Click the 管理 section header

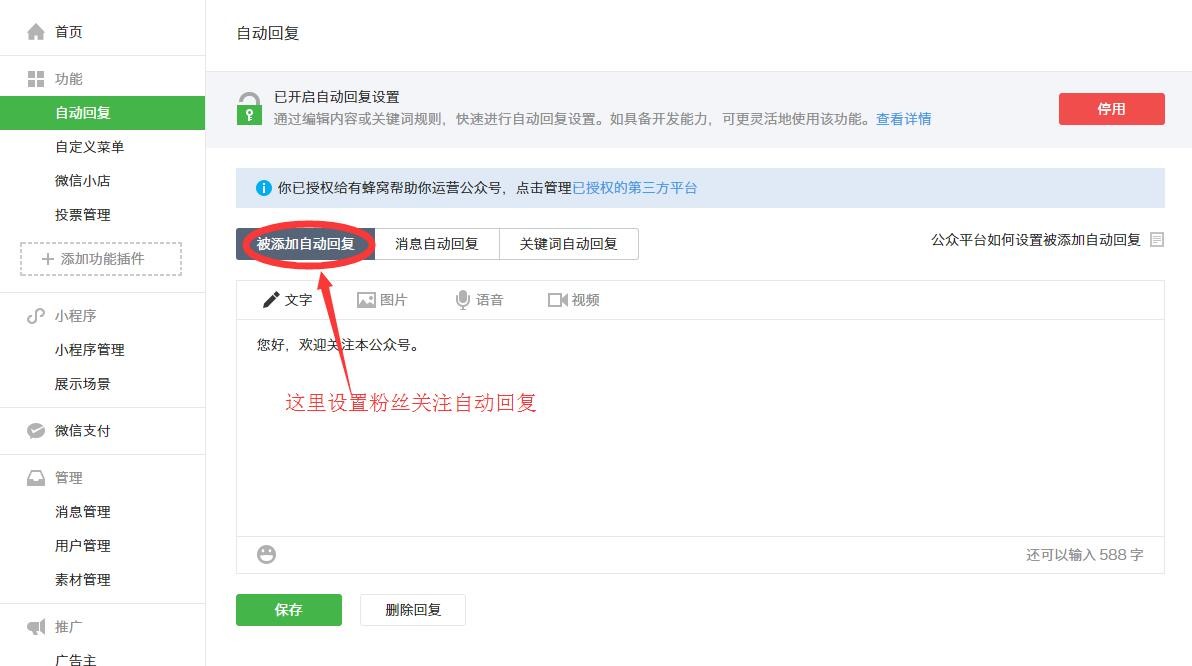68,477
